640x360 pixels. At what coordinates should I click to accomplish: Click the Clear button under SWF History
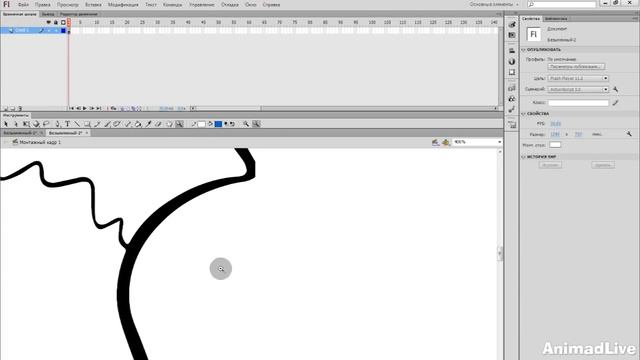point(603,165)
